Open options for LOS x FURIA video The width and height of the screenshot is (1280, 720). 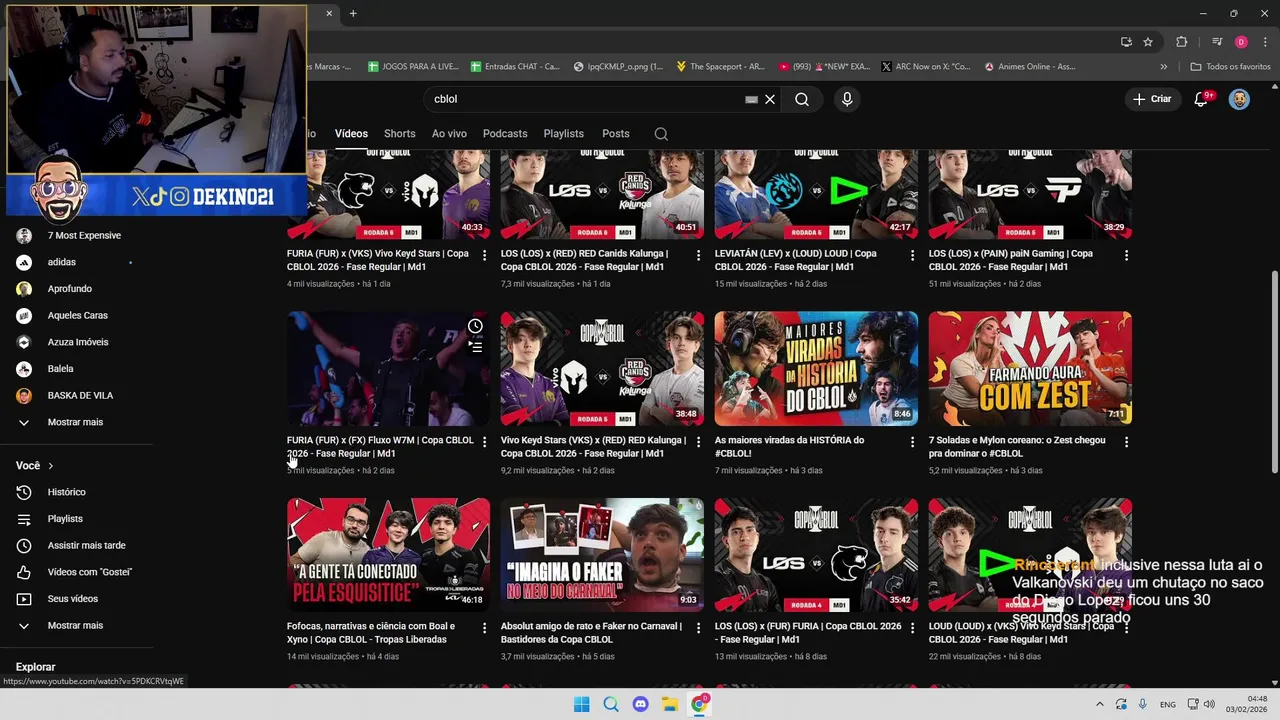912,628
